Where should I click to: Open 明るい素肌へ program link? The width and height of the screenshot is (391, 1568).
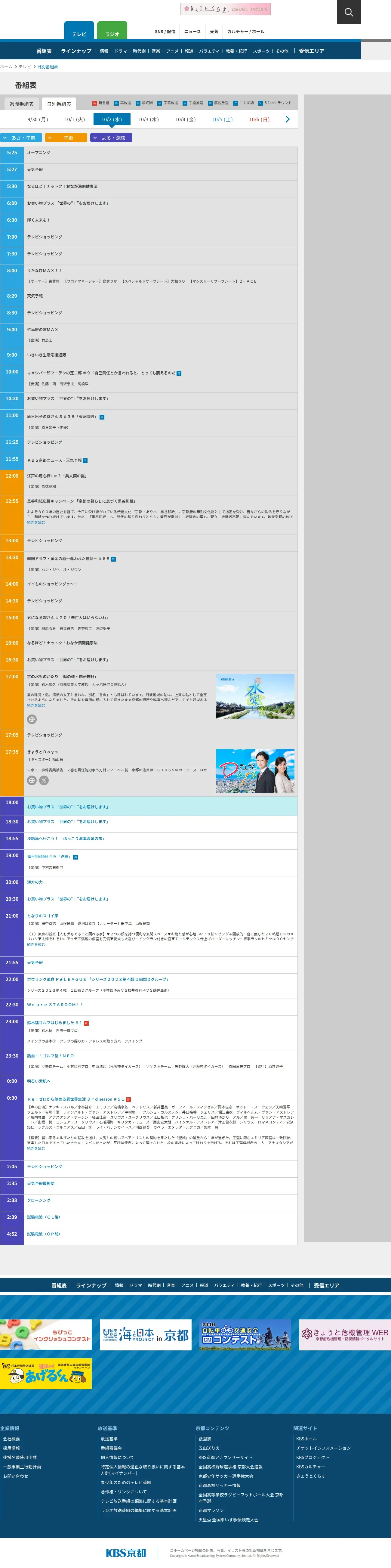tap(38, 1081)
